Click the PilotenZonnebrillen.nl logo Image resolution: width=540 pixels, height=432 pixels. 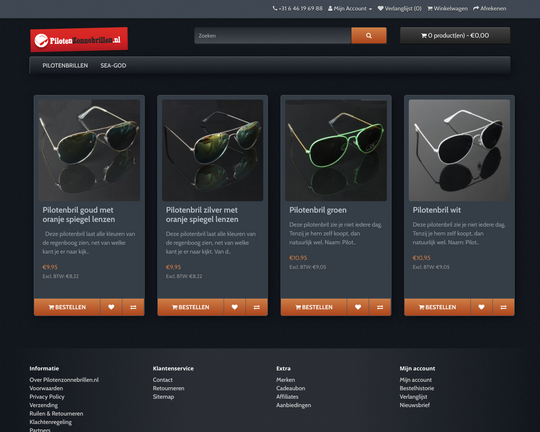79,40
